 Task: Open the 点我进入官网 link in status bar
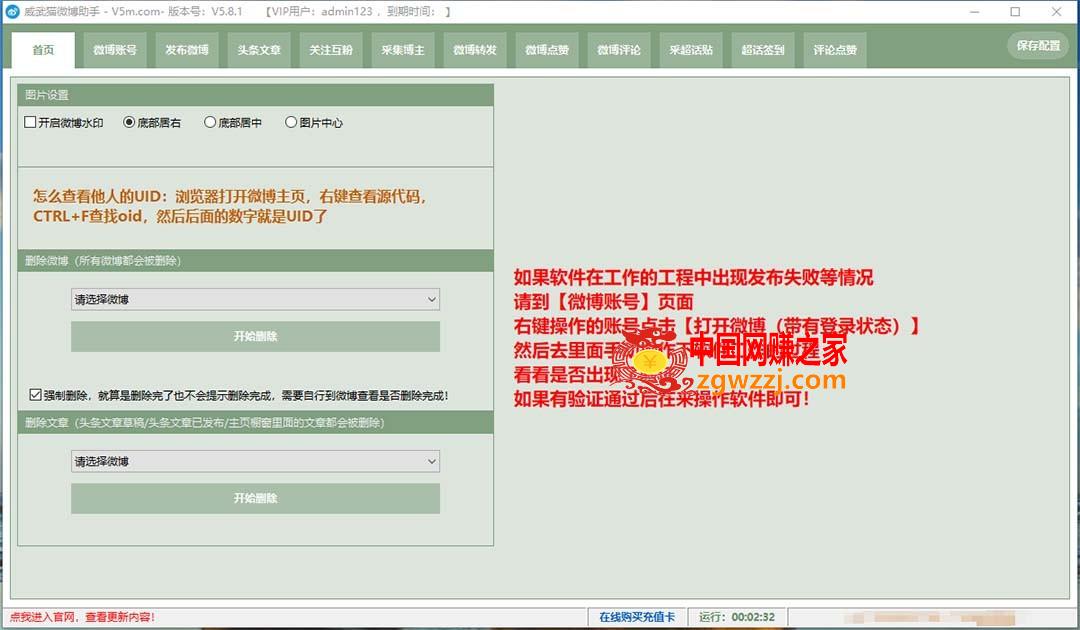tap(82, 617)
